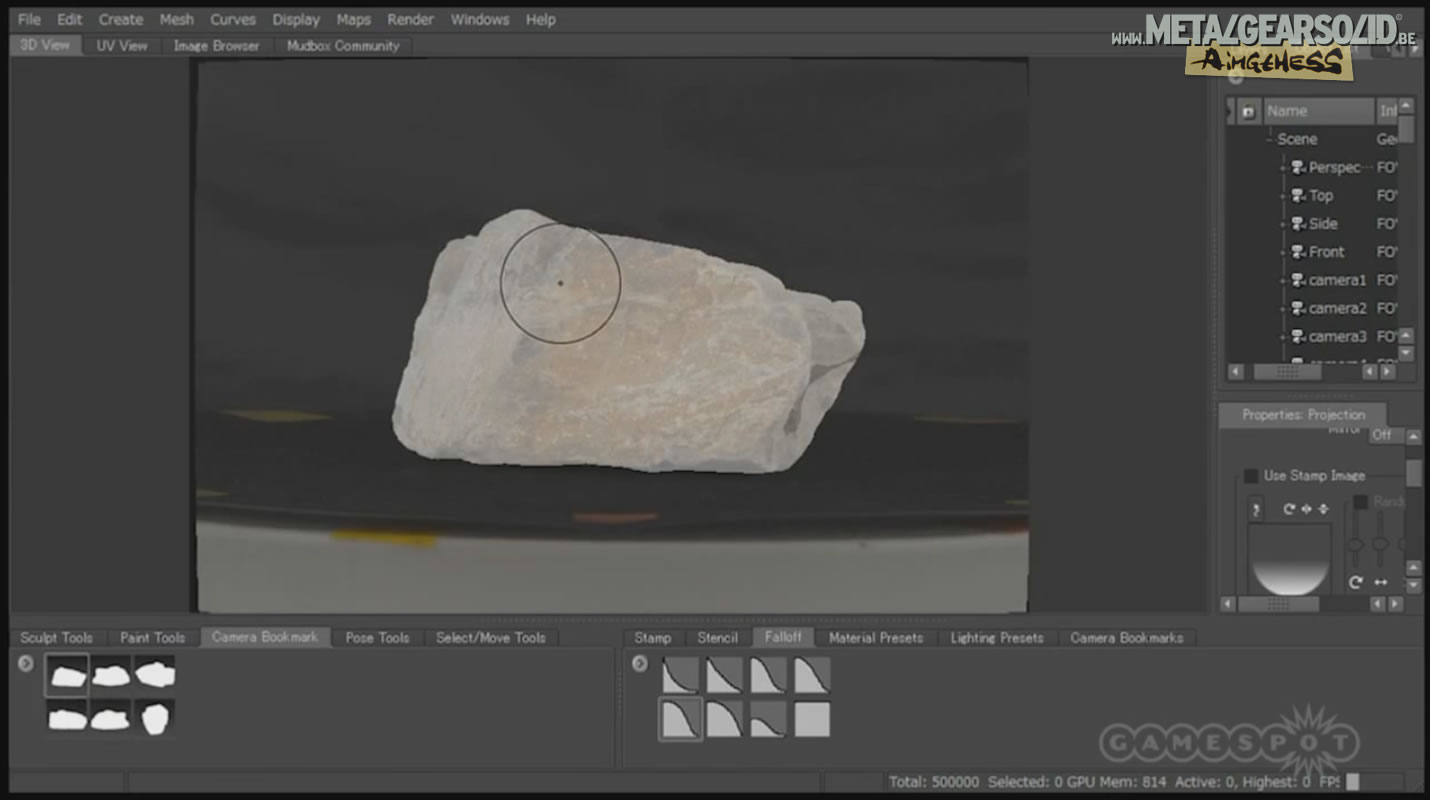Screen dimensions: 1430x800
Task: Click the rotate icon below the stamp sliders
Action: click(x=1356, y=582)
